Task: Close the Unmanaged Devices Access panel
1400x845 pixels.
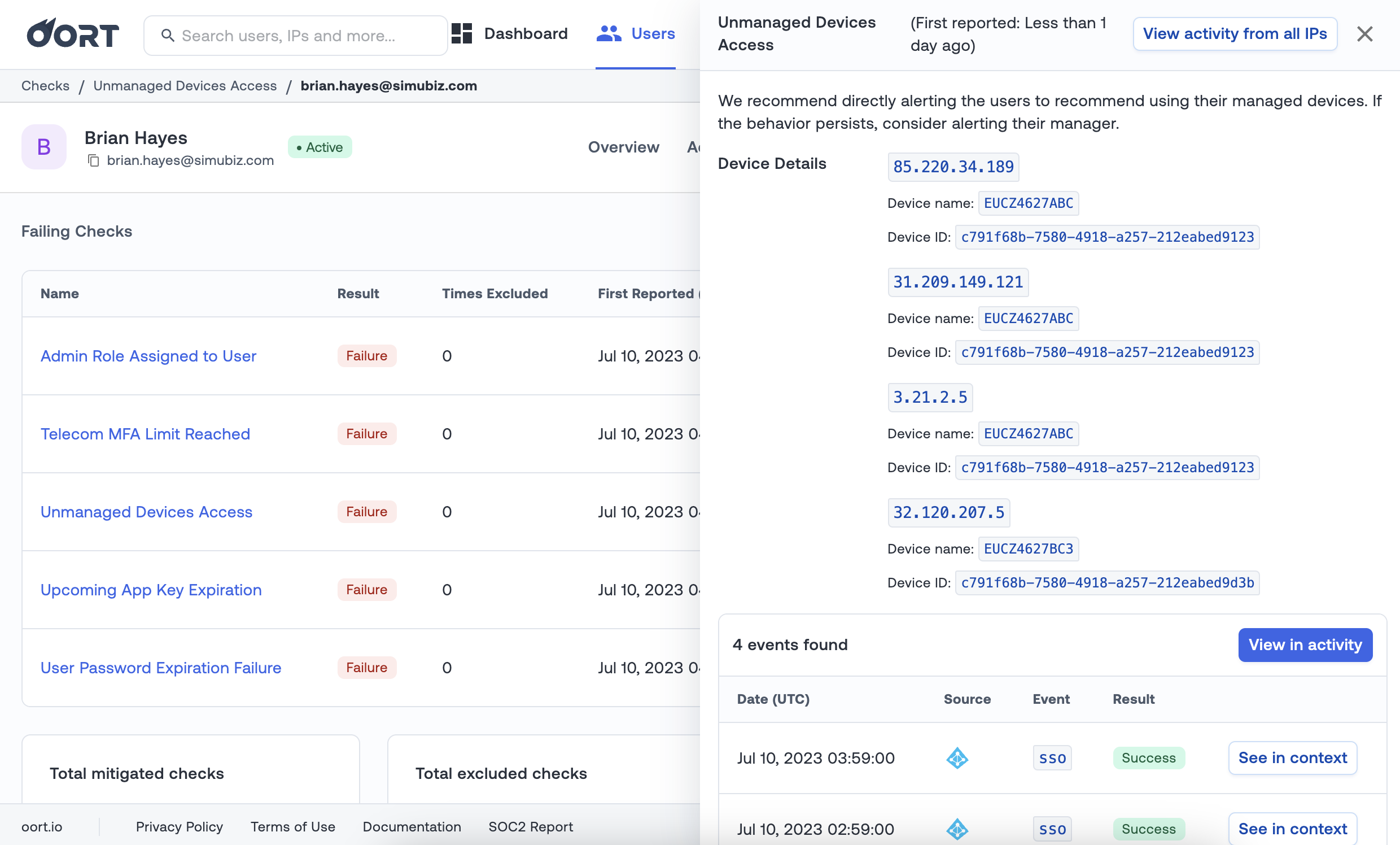Action: pos(1365,34)
